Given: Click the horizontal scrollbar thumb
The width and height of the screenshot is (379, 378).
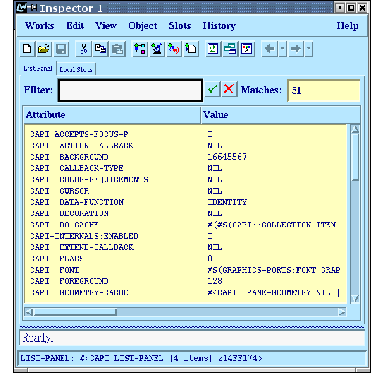Looking at the screenshot, I should coord(75,312).
